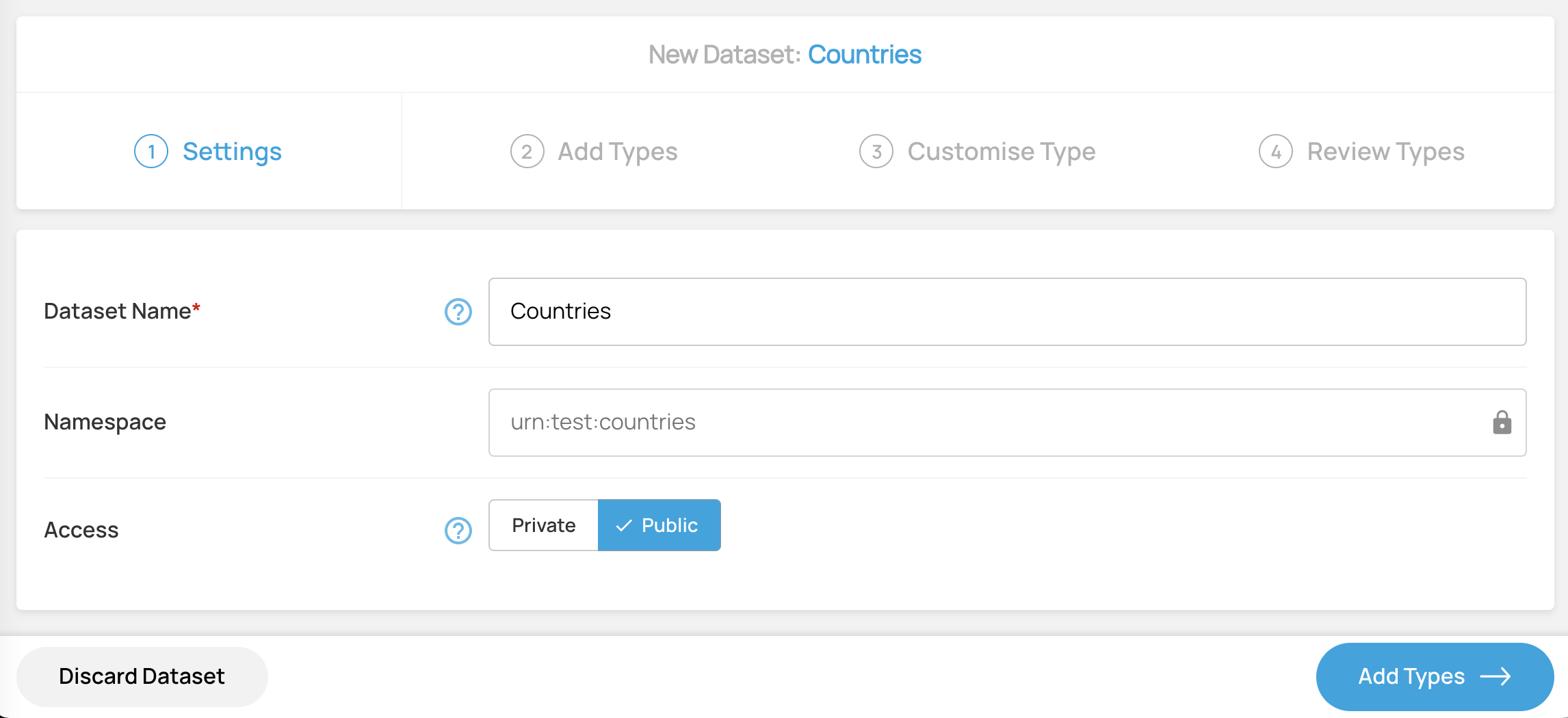Click the numbered circle for step 4
The height and width of the screenshot is (718, 1568).
coord(1275,152)
